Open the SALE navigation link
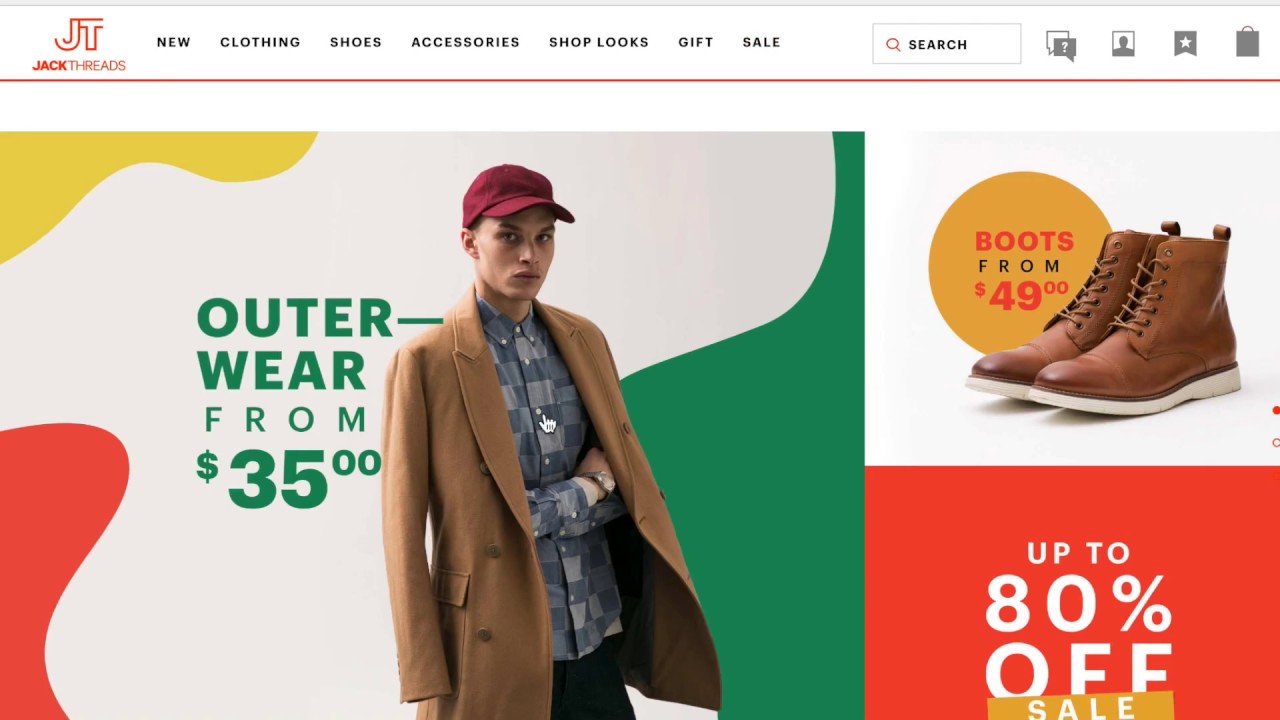This screenshot has width=1280, height=720. point(761,42)
